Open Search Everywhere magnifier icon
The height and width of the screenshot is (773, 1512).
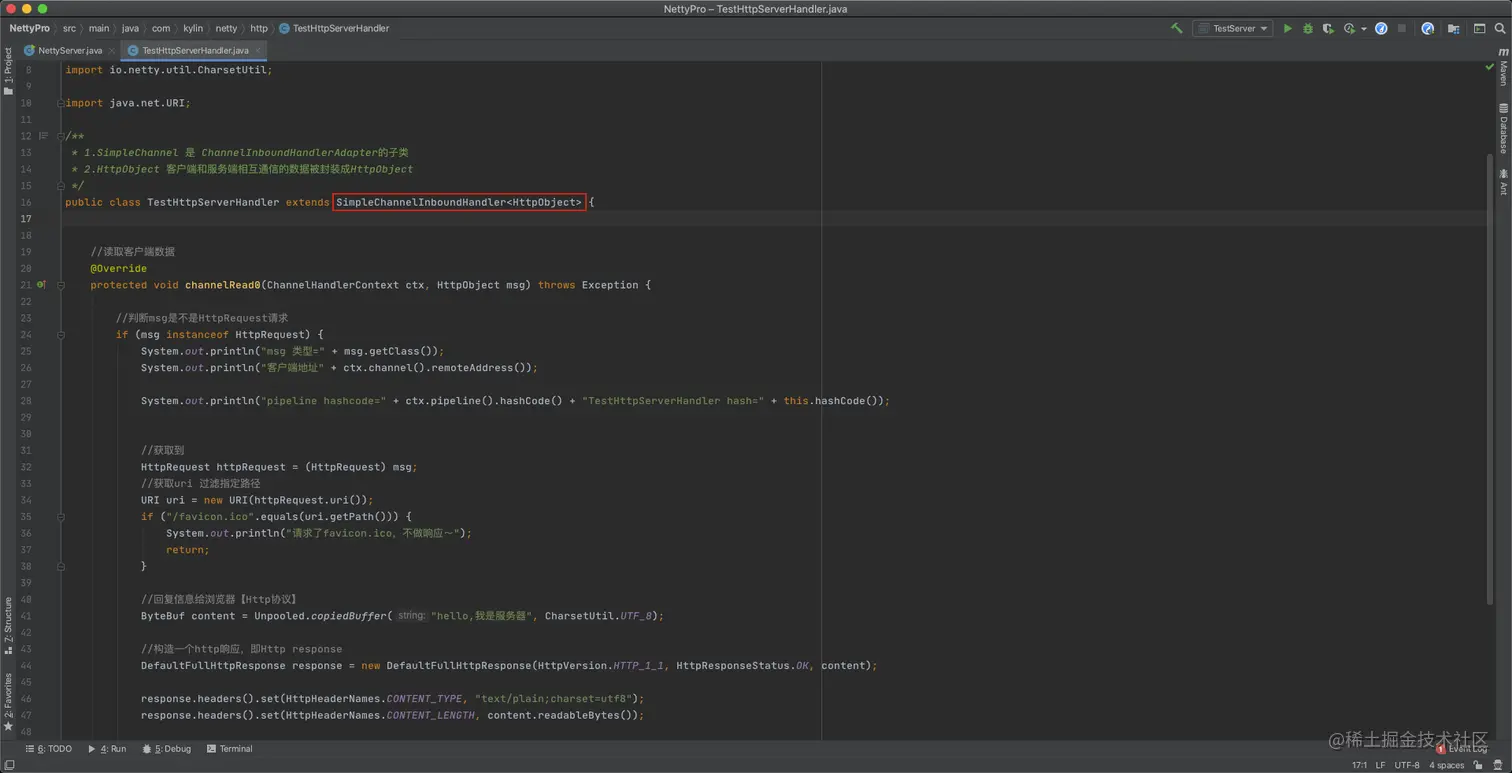tap(1500, 28)
